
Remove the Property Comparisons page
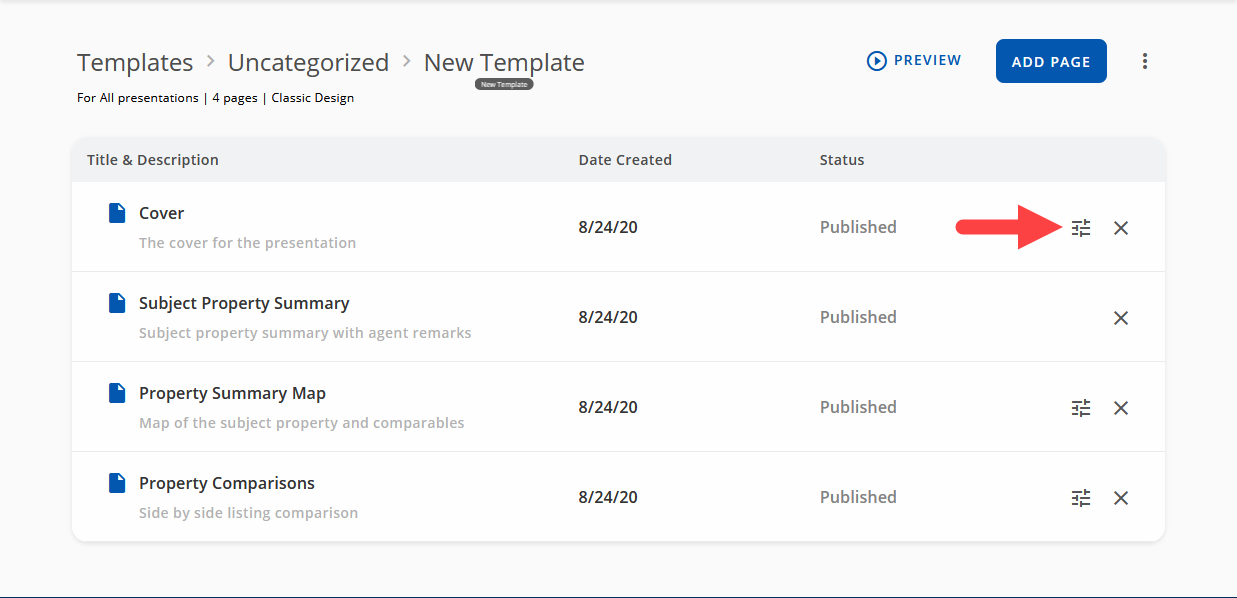pos(1120,498)
